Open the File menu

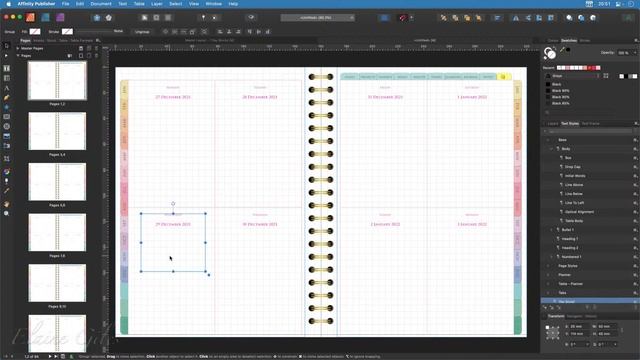65,4
